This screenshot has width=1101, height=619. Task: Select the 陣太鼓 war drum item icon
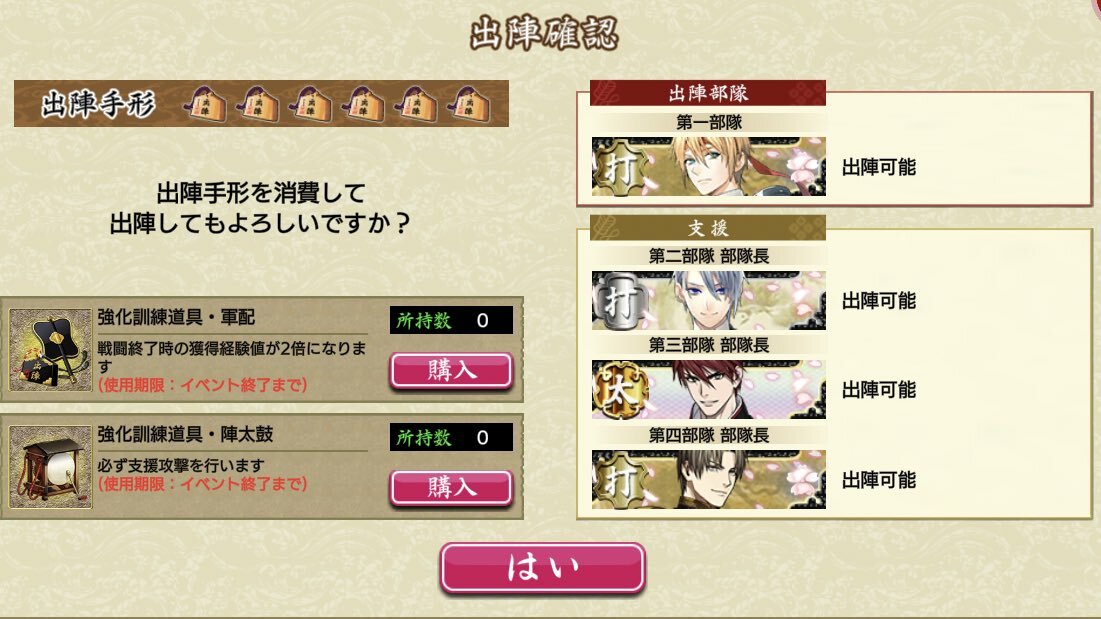click(51, 467)
